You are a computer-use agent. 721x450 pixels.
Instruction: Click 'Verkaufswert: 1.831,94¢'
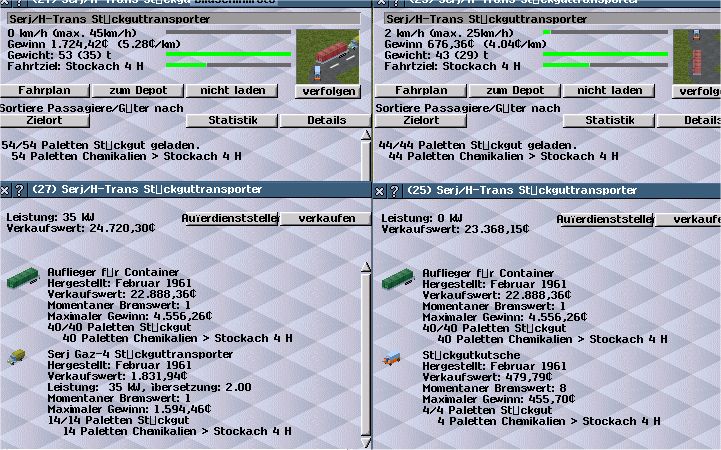point(117,376)
